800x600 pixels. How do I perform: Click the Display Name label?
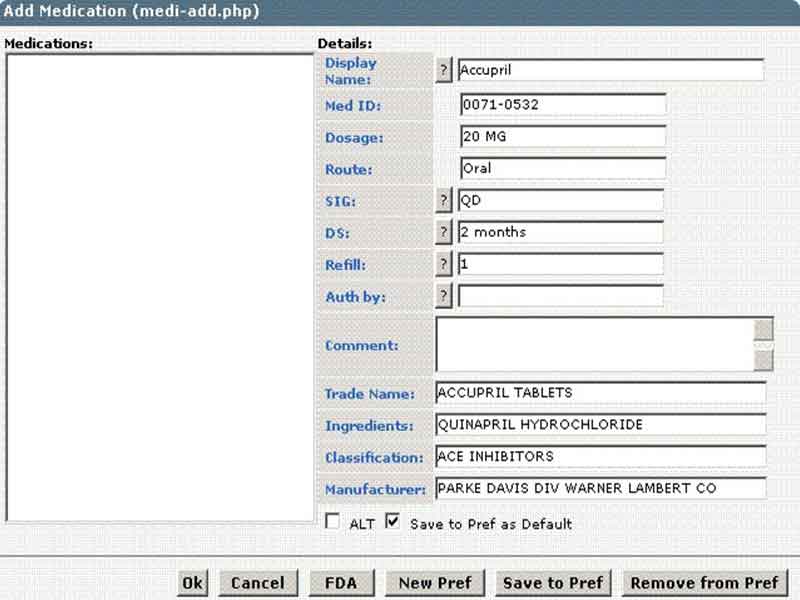tap(351, 71)
